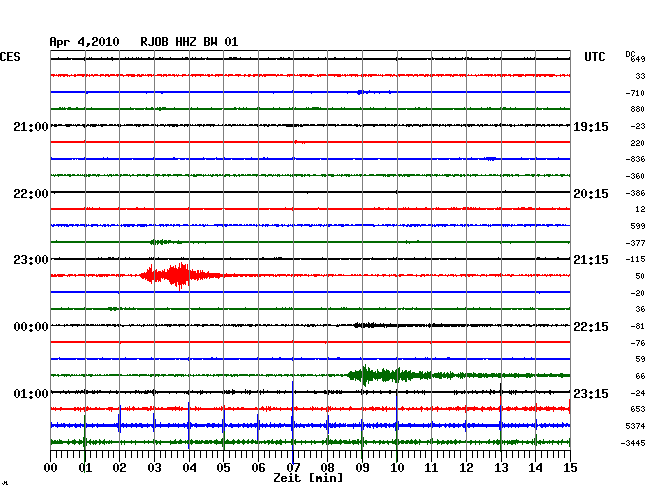
Task: Select the DC offset value "599"
Action: point(638,226)
